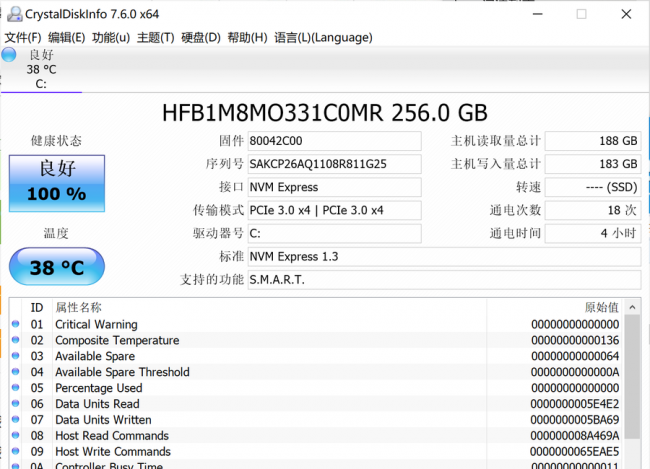
Task: Click status orb for Available Spare Threshold
Action: [x=15, y=372]
